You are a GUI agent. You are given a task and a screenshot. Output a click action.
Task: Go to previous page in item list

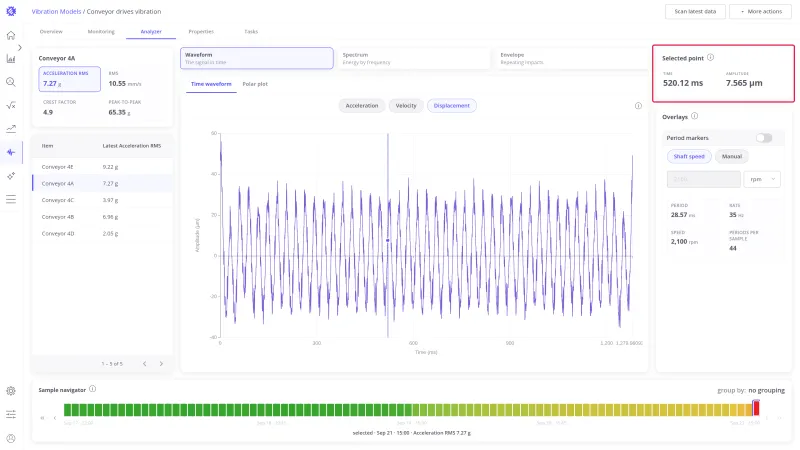coord(144,364)
